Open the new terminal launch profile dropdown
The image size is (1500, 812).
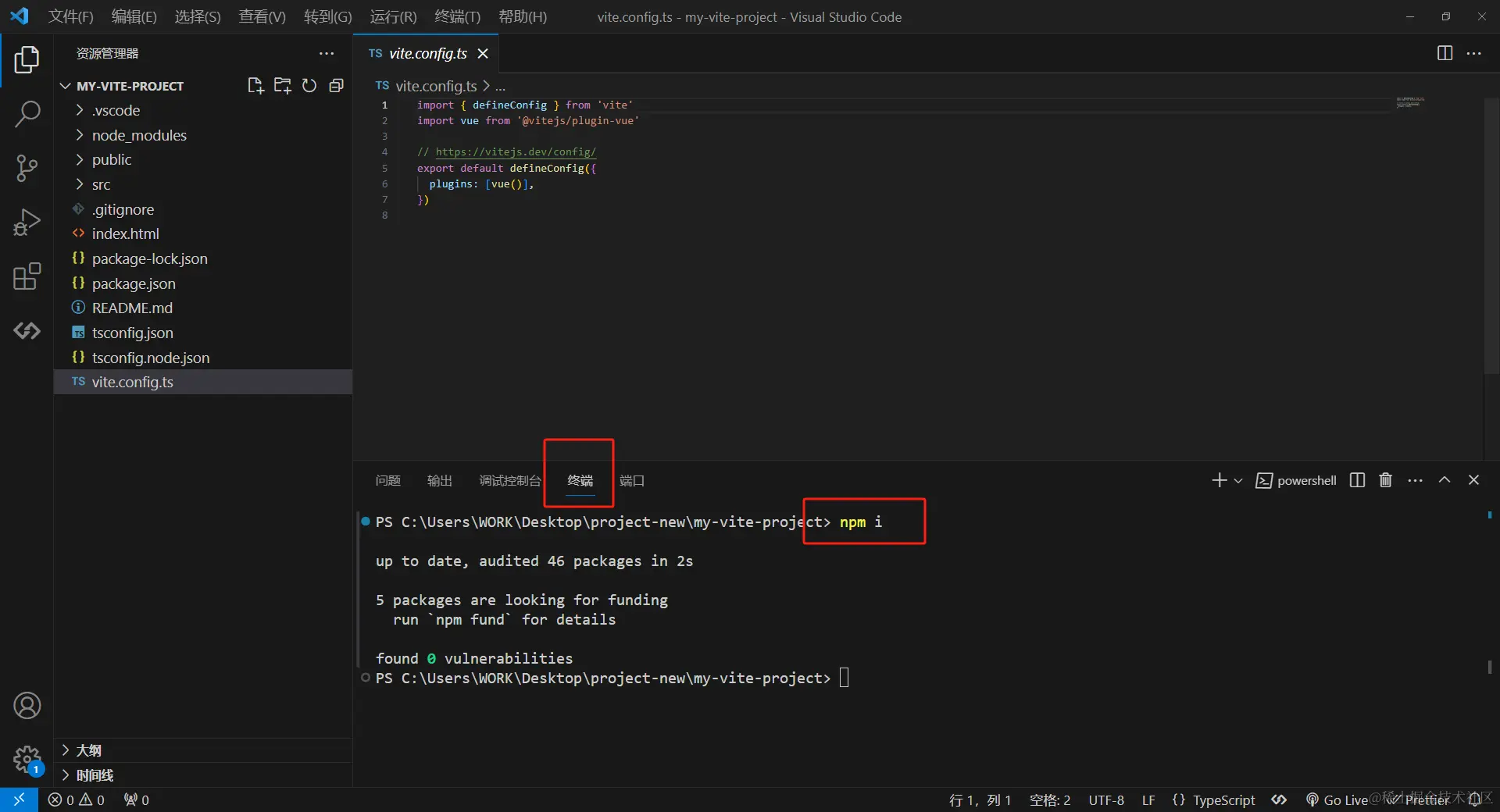(1238, 481)
